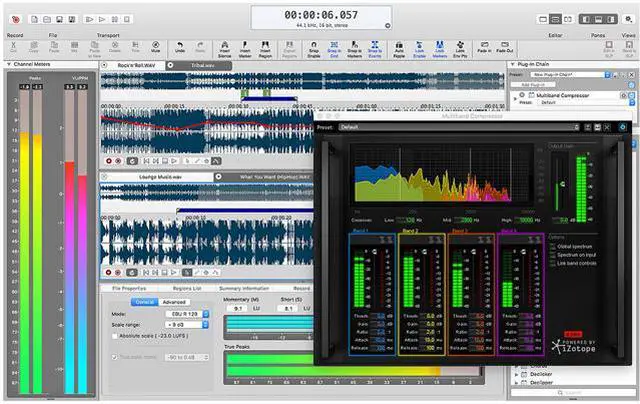Open the Scale range dropdown
640x404 pixels.
click(x=187, y=325)
